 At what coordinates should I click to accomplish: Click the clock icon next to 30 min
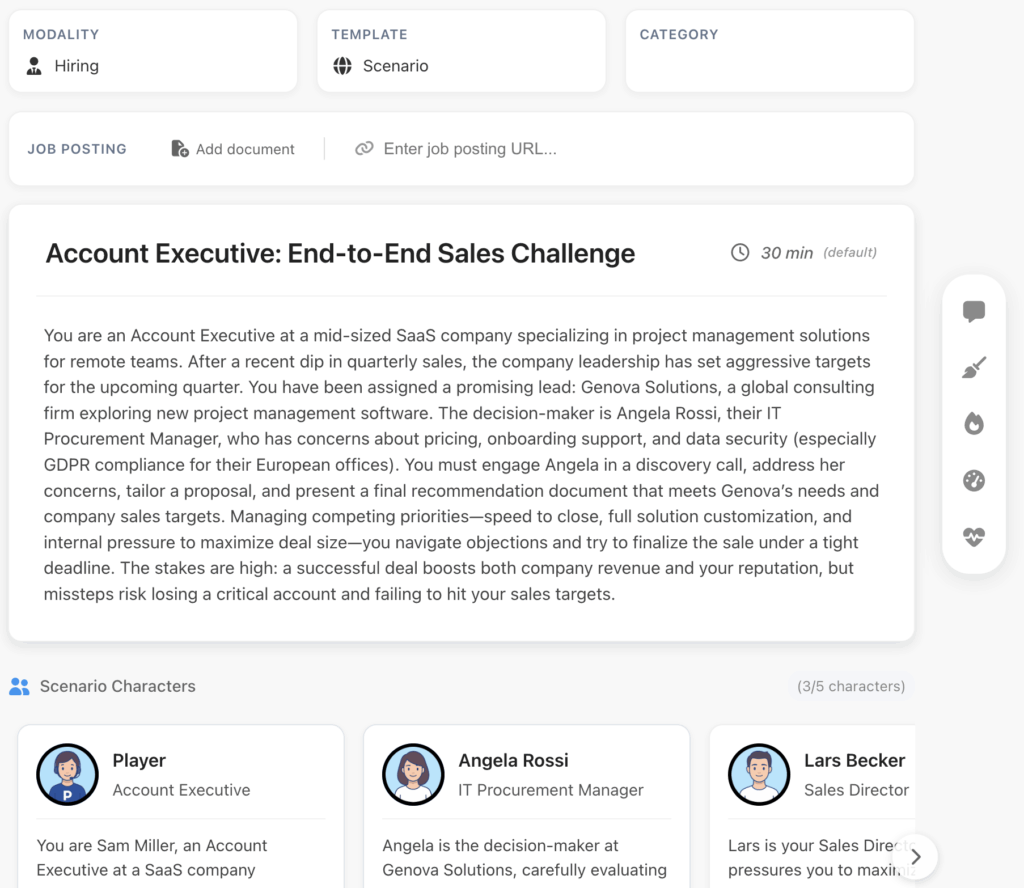(740, 253)
